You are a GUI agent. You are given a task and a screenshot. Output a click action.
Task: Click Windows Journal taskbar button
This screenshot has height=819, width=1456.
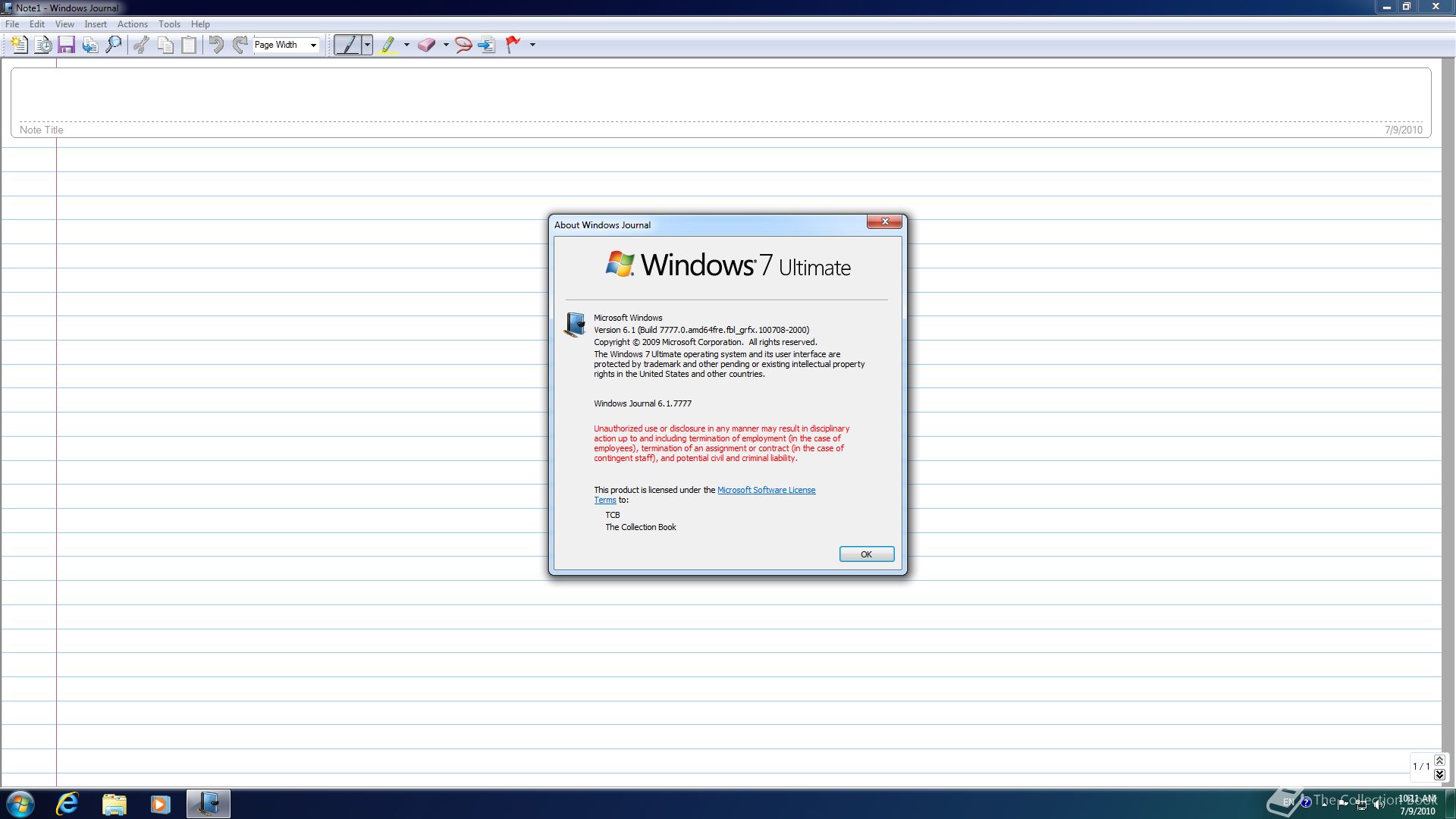tap(209, 804)
